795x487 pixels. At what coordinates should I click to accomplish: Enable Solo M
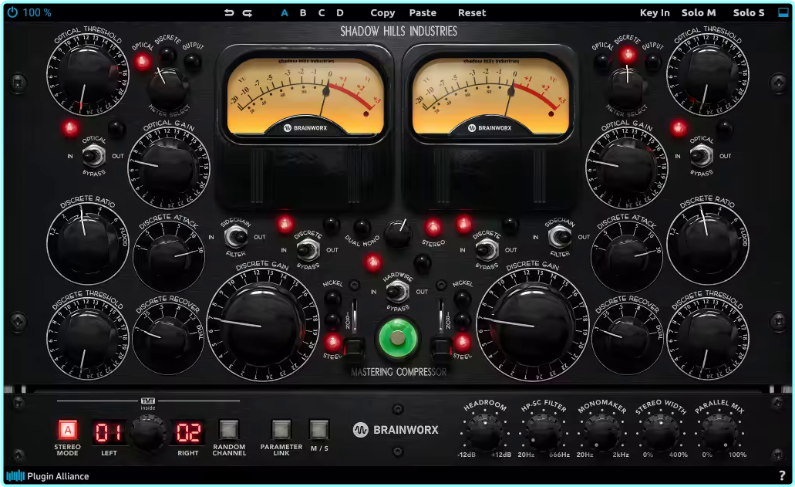pos(699,13)
